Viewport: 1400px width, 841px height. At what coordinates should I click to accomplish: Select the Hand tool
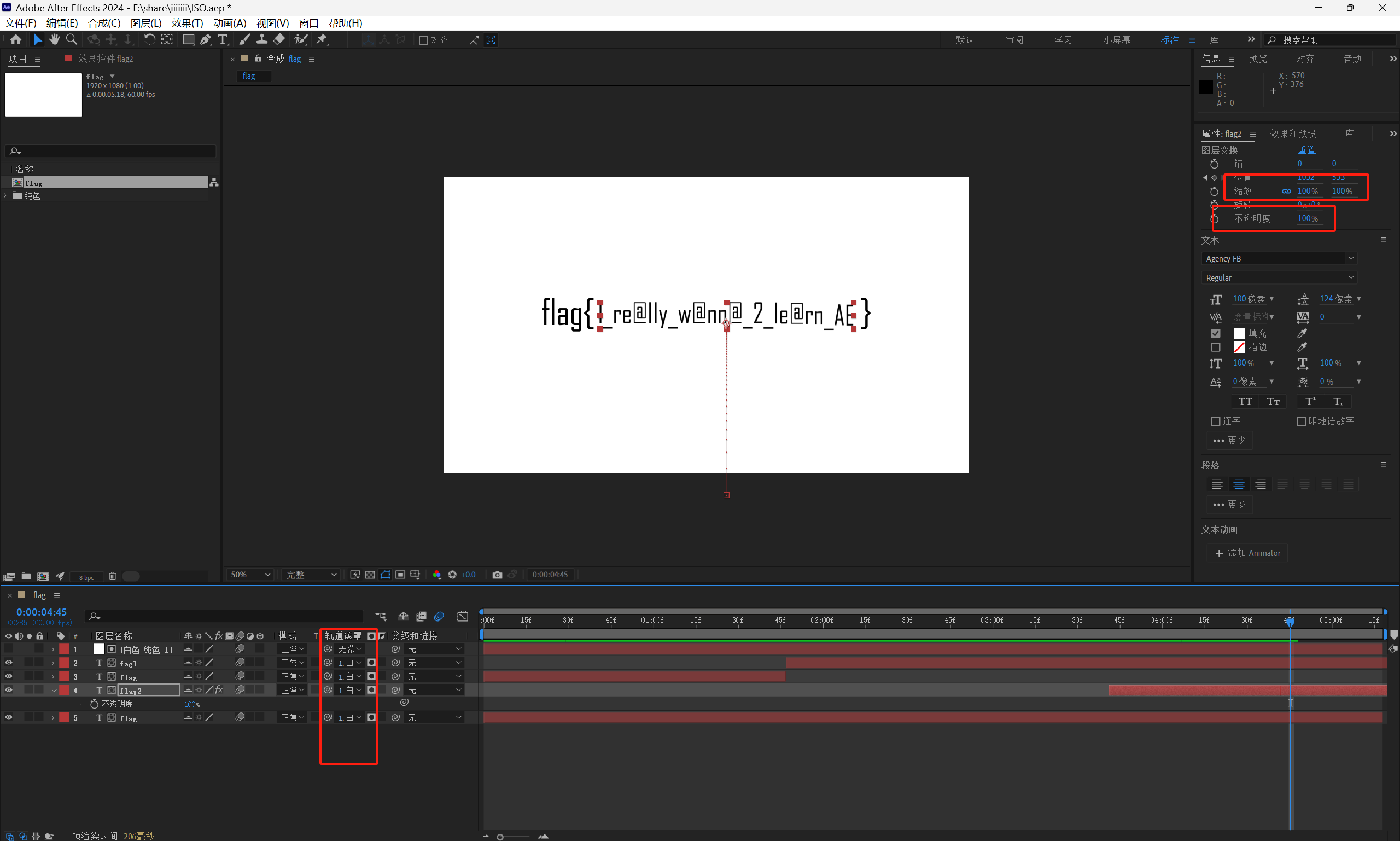[x=54, y=39]
